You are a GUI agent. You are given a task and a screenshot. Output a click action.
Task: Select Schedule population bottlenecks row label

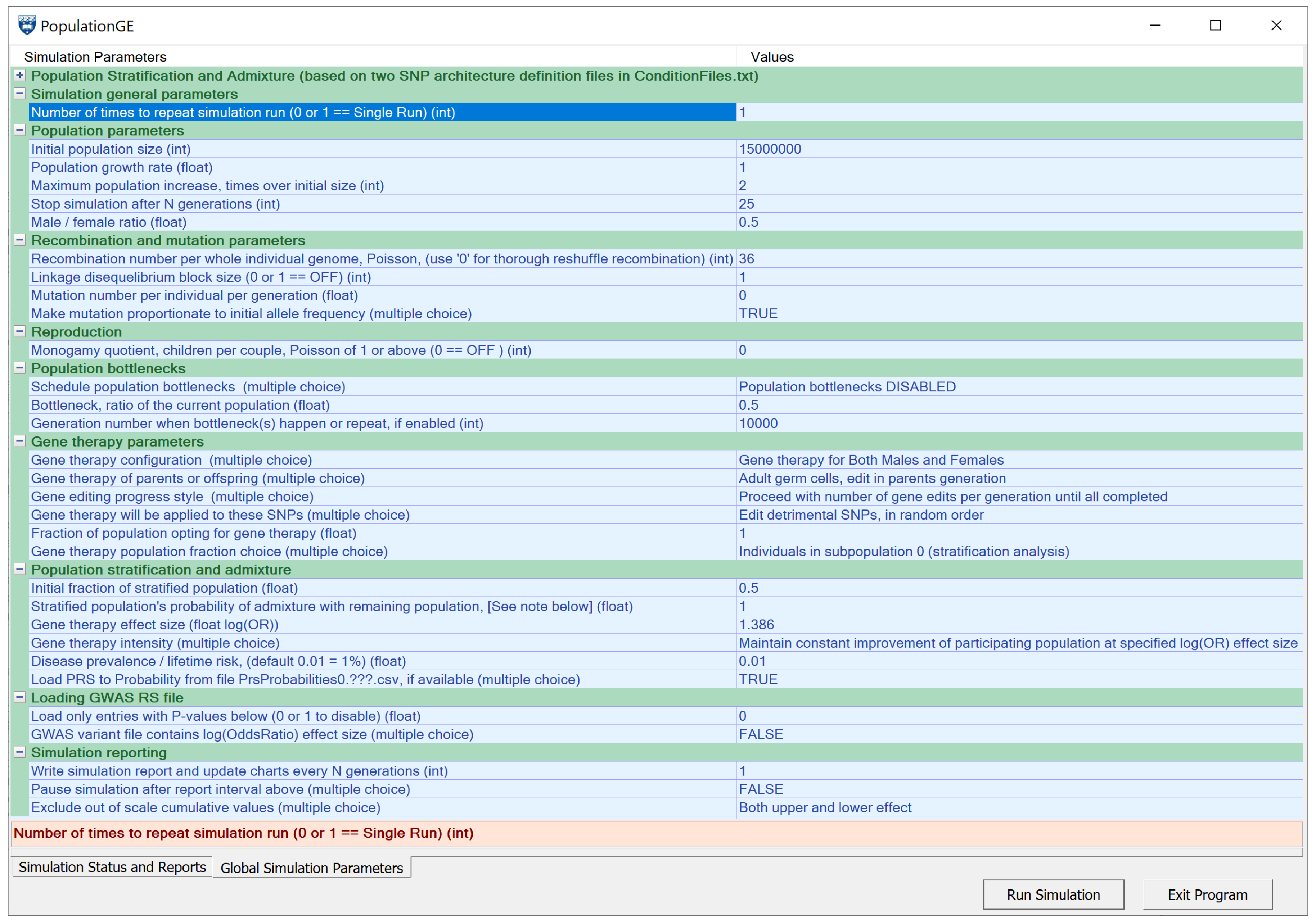pyautogui.click(x=382, y=387)
